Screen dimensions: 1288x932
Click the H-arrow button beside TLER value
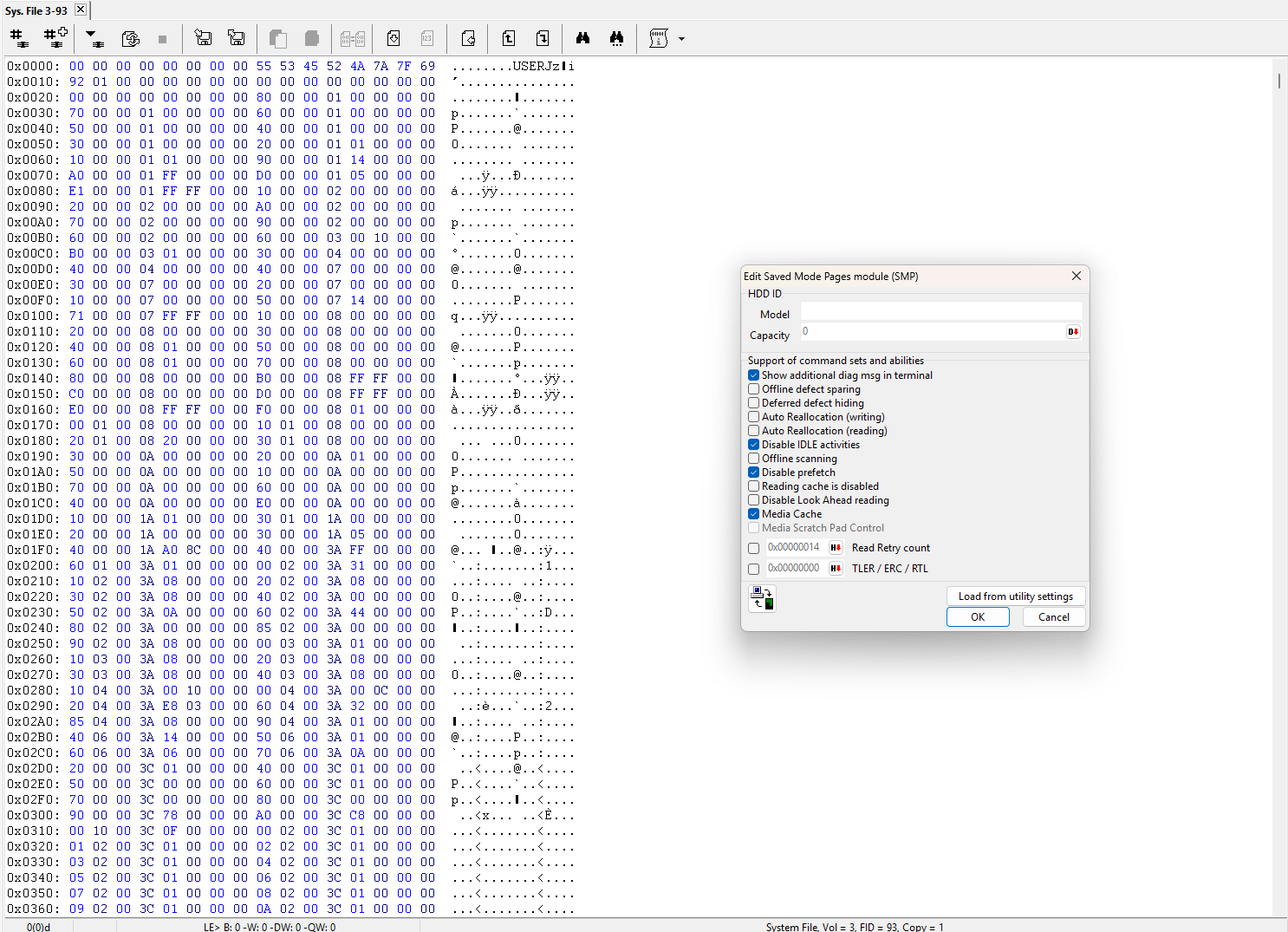[836, 569]
